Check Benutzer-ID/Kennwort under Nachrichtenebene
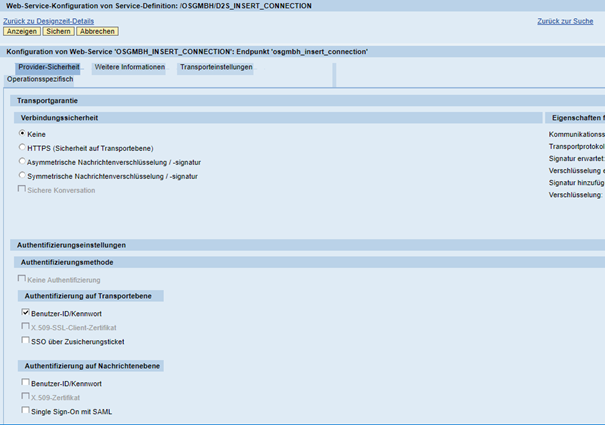This screenshot has height=425, width=605. pos(25,383)
